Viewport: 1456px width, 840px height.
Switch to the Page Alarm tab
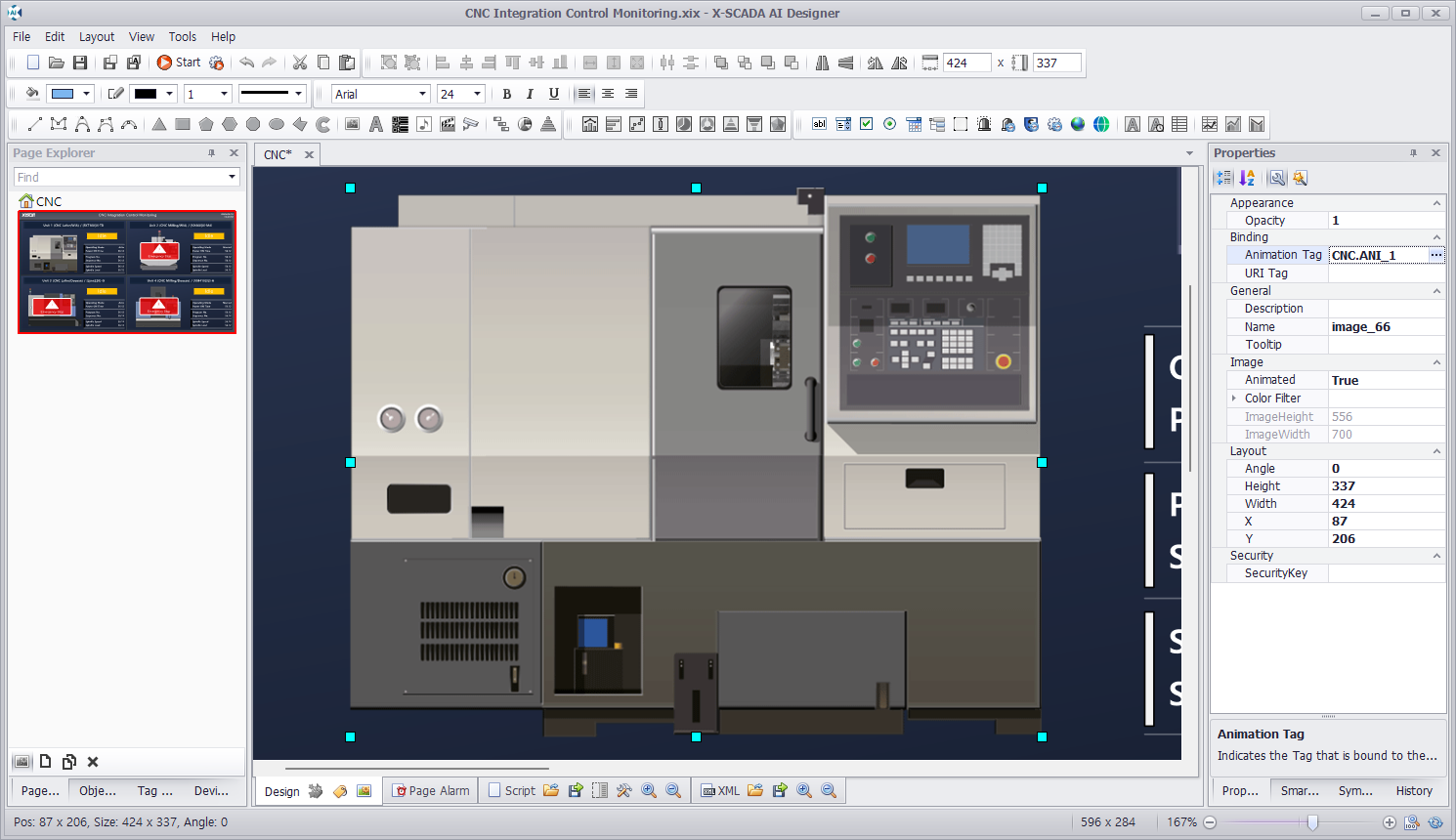(x=431, y=791)
